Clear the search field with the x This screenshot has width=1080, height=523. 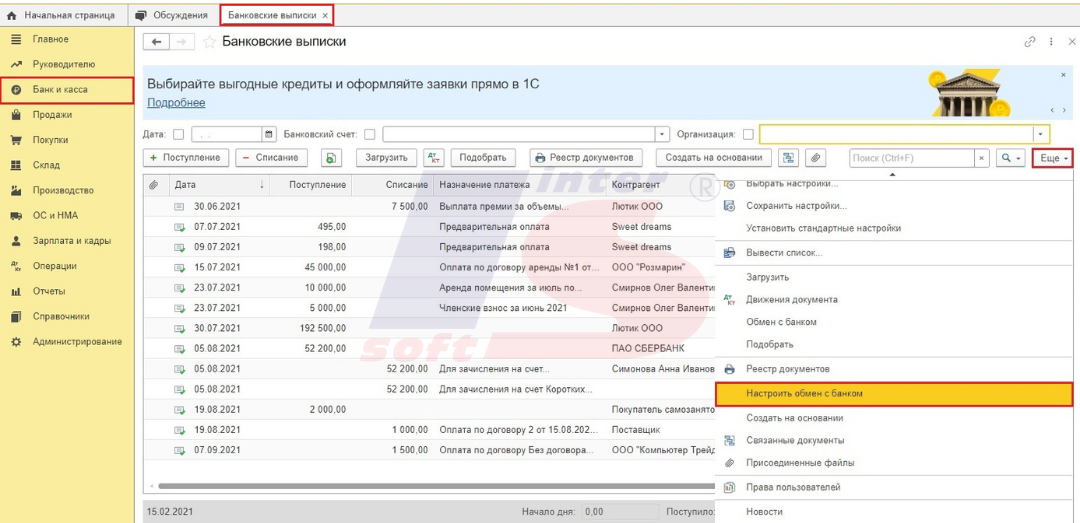coord(982,158)
